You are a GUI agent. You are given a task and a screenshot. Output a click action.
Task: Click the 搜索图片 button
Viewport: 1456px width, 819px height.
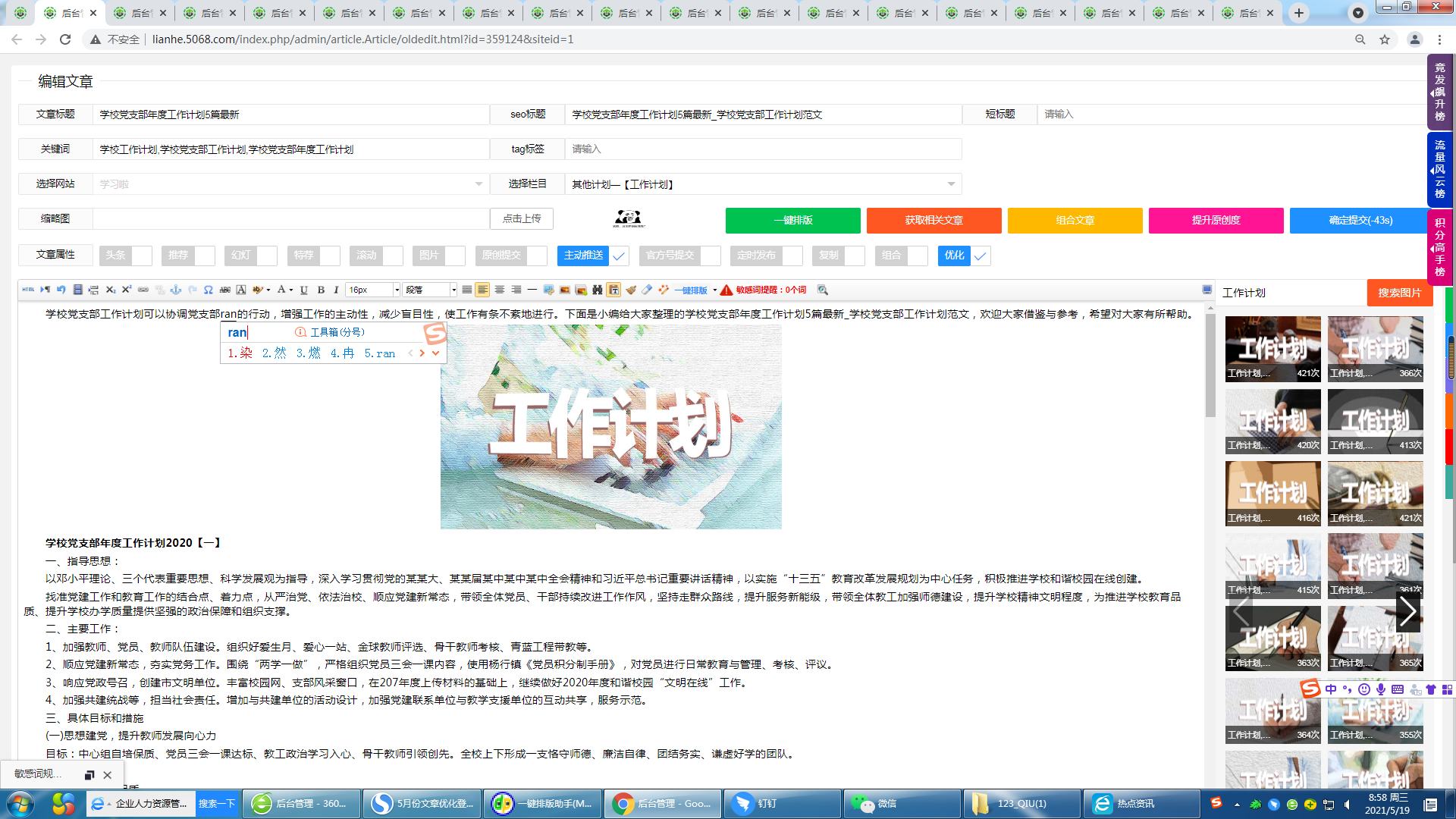tap(1399, 293)
